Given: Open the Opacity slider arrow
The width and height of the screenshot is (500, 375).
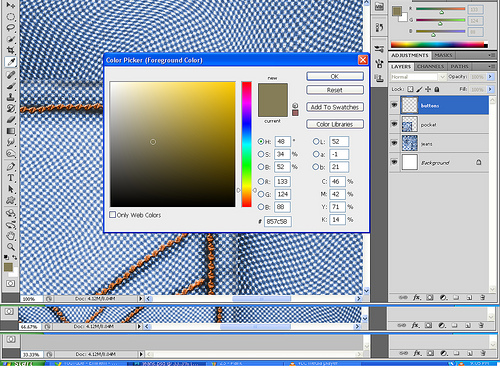Looking at the screenshot, I should point(490,77).
